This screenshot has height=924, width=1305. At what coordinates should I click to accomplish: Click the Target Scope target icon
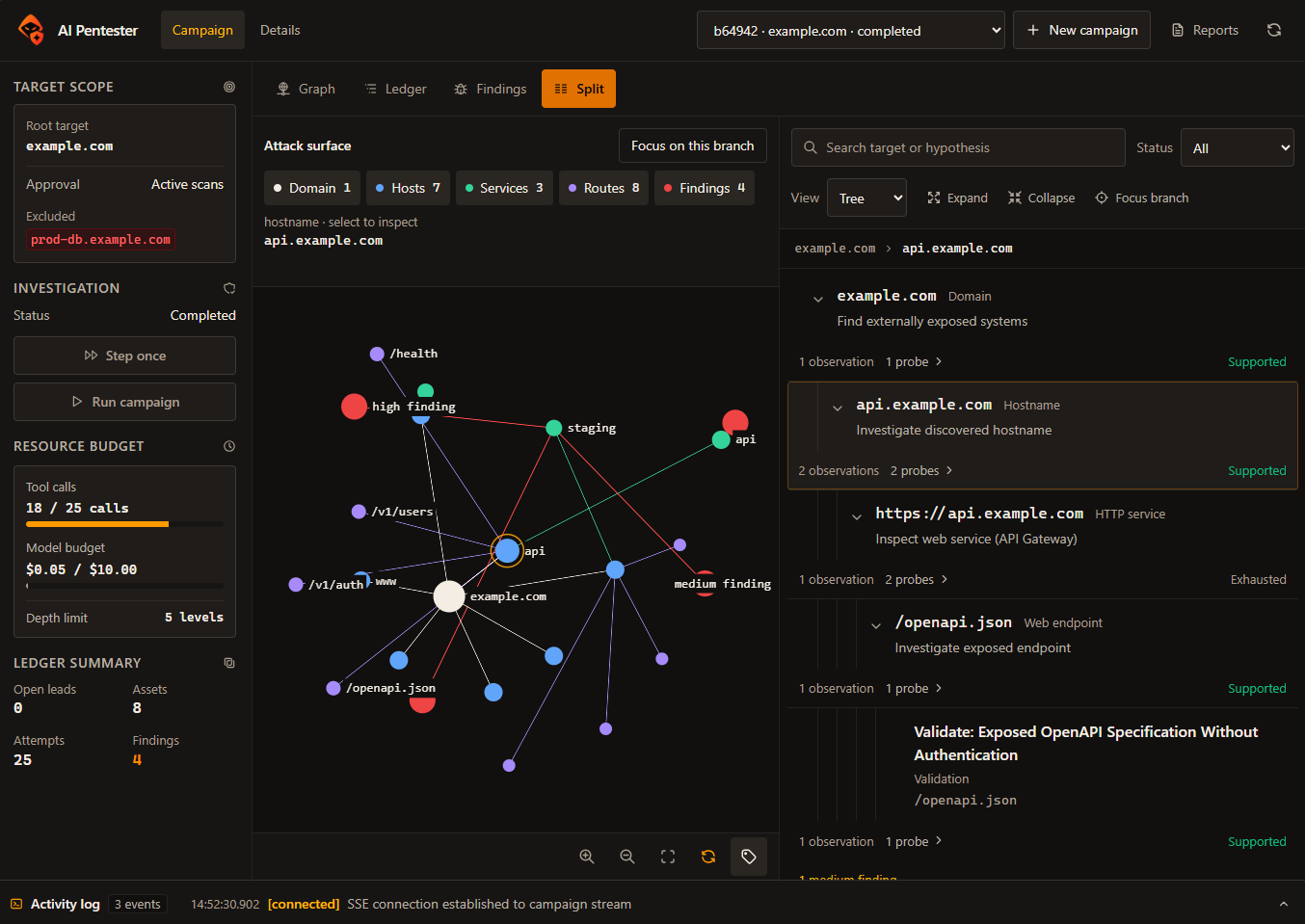pos(229,87)
